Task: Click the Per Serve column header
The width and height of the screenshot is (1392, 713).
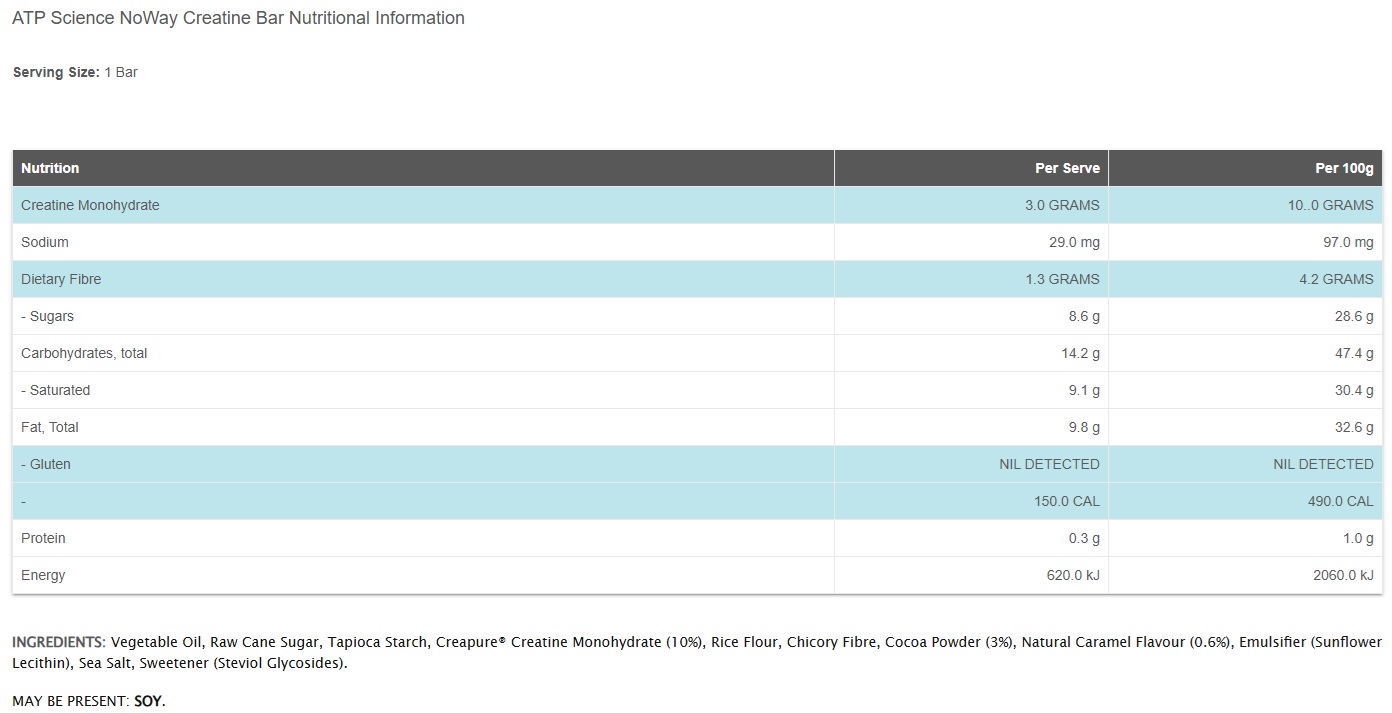Action: coord(1067,168)
